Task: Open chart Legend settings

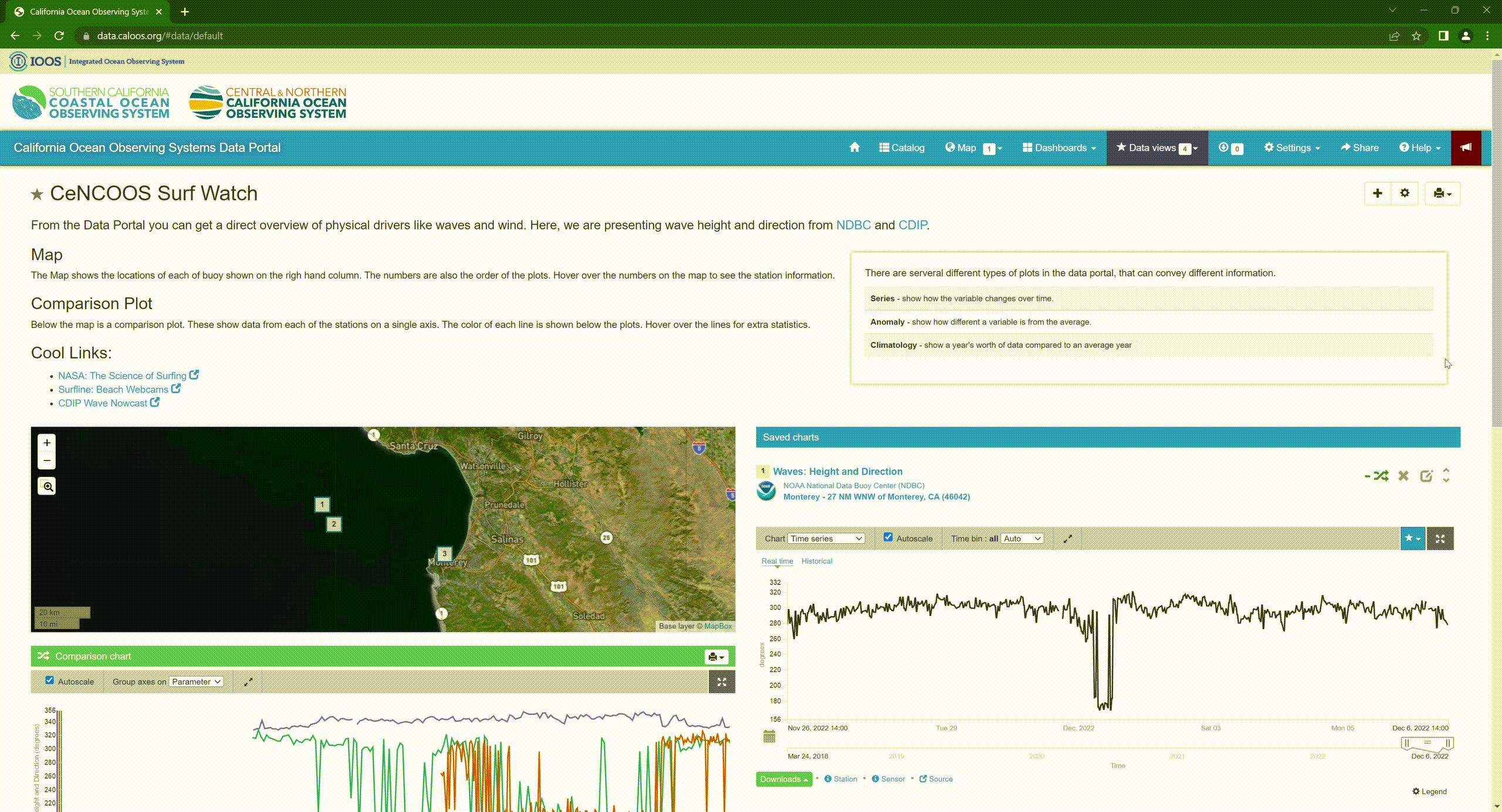Action: 1429,791
